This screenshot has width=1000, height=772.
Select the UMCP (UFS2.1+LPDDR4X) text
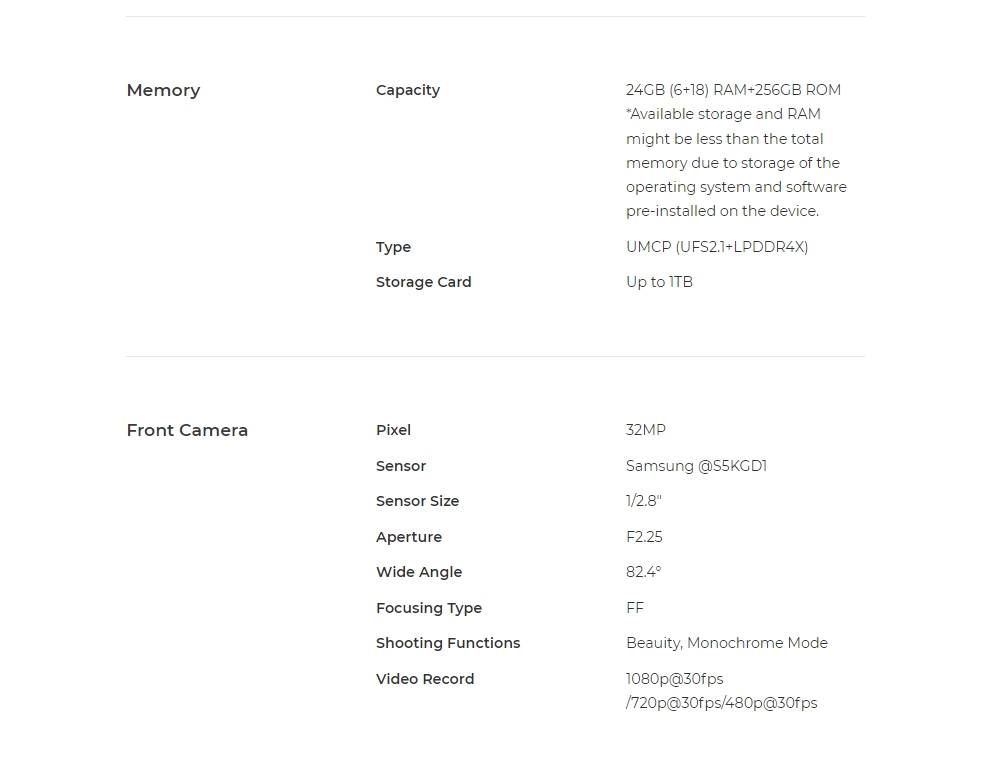tap(717, 247)
